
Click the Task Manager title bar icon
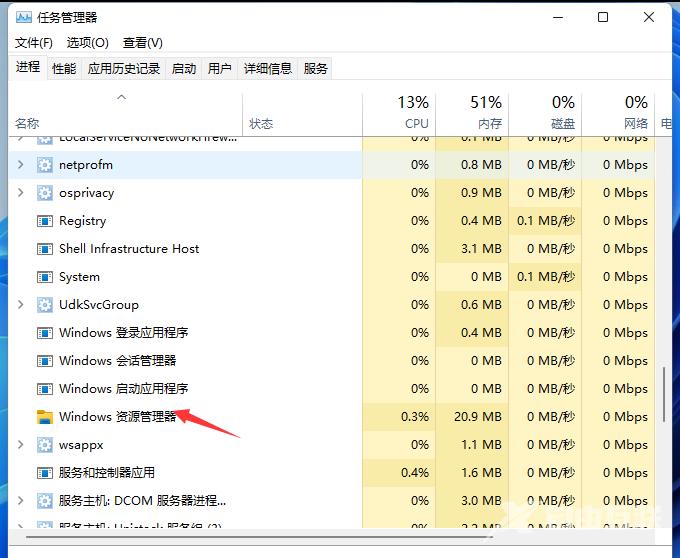coord(23,17)
